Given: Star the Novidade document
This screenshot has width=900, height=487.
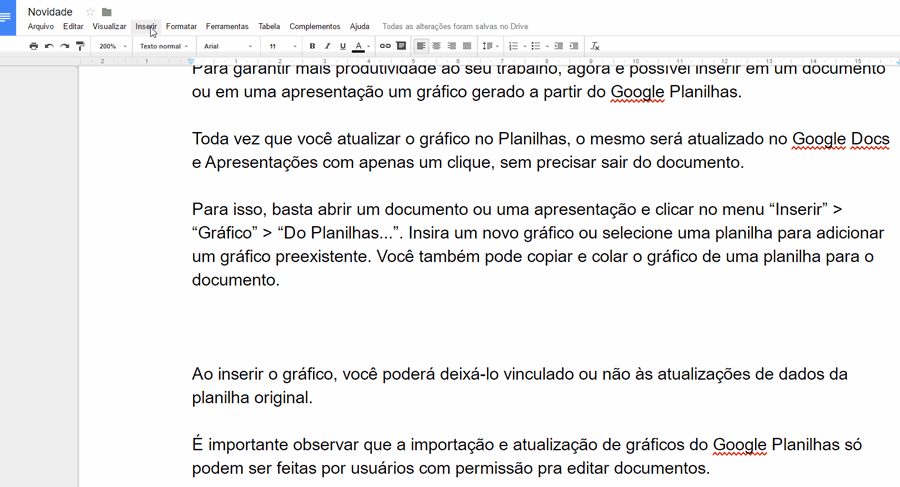Looking at the screenshot, I should [90, 12].
